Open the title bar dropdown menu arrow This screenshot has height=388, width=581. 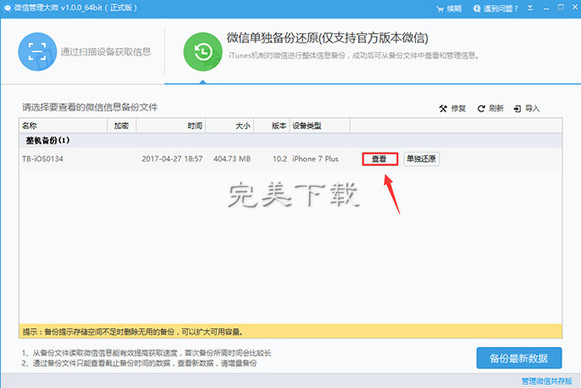(530, 8)
